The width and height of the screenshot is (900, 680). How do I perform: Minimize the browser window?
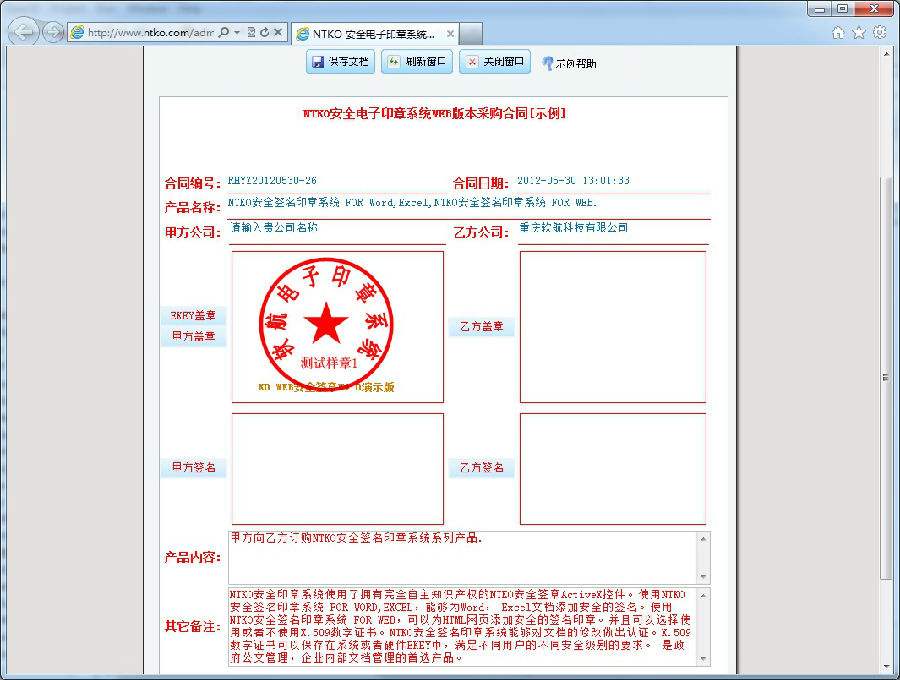(x=819, y=8)
